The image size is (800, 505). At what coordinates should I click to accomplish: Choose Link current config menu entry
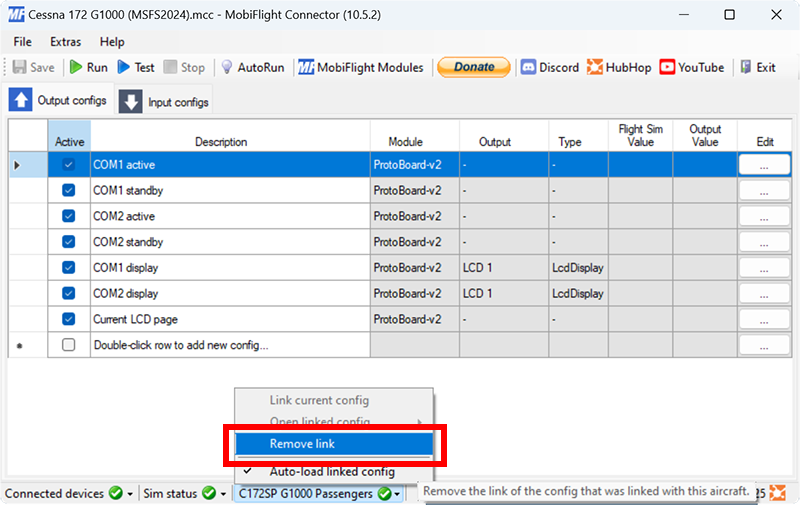[x=334, y=400]
